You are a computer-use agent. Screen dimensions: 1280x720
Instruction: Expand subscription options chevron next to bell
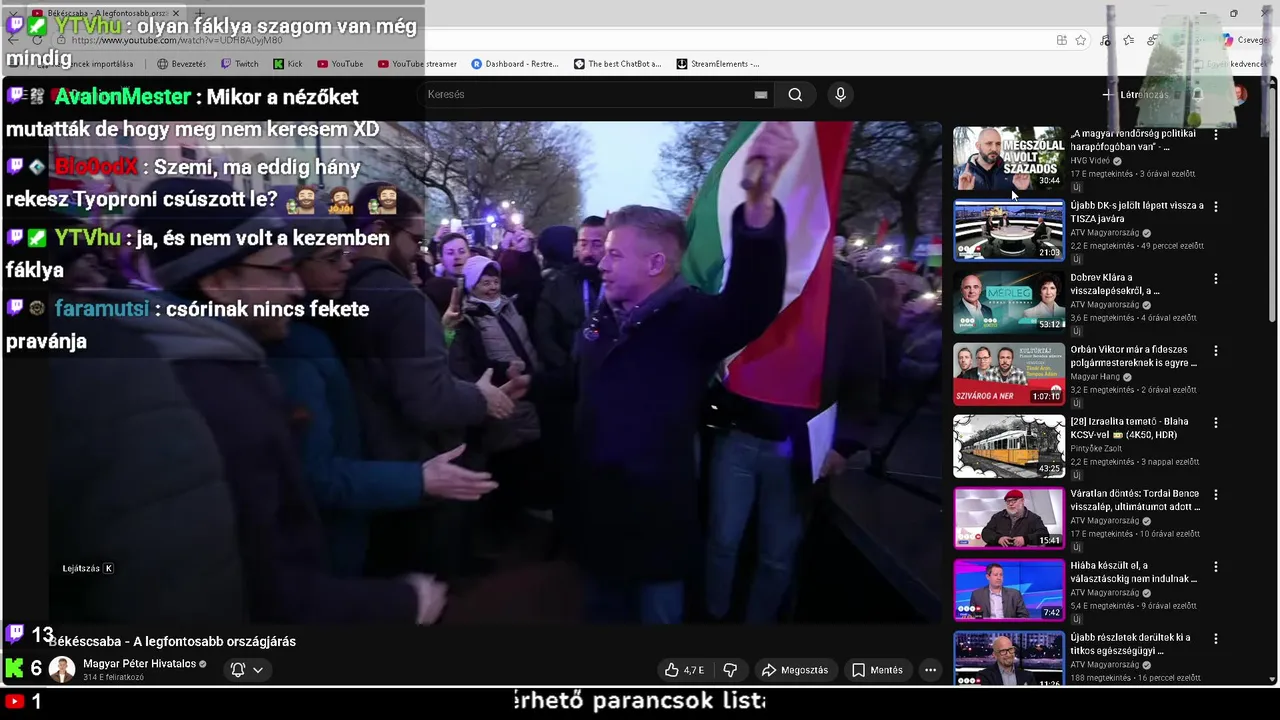pos(258,670)
